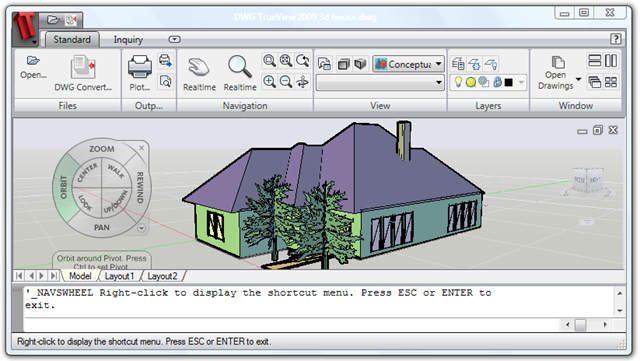Viewport: 640px width, 361px height.
Task: Switch to the Layout1 tab
Action: [119, 276]
